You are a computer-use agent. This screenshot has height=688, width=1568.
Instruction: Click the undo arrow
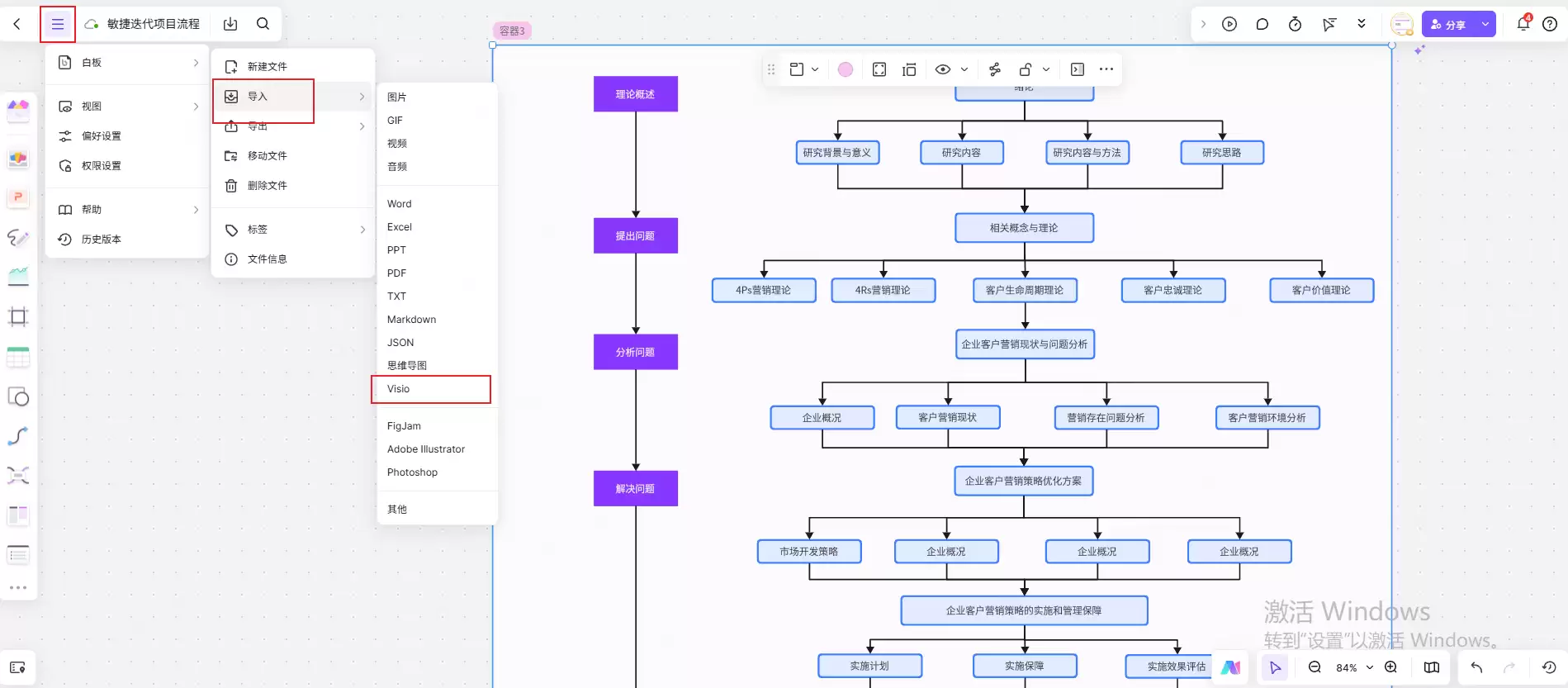[x=1476, y=667]
